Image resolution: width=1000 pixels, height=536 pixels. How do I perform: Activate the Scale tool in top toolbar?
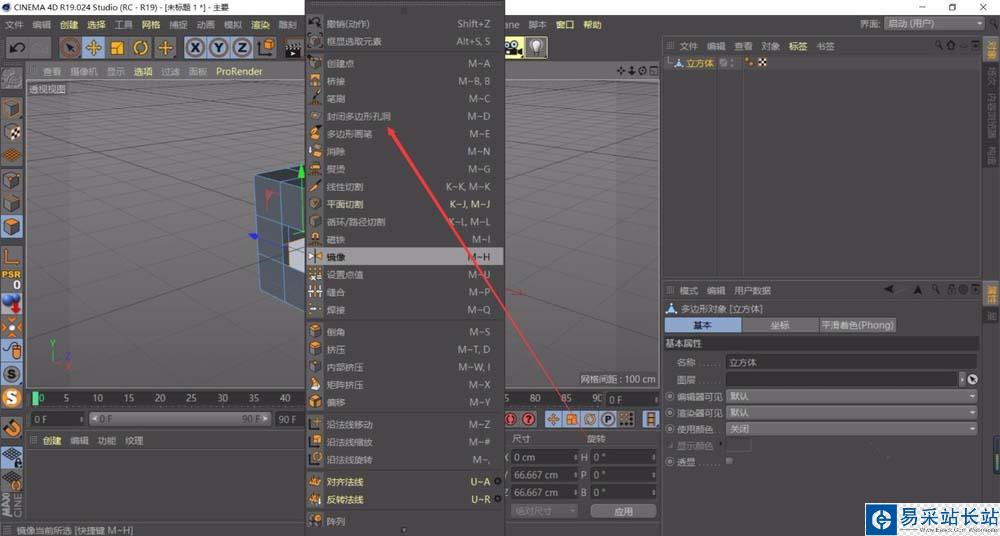[x=117, y=47]
